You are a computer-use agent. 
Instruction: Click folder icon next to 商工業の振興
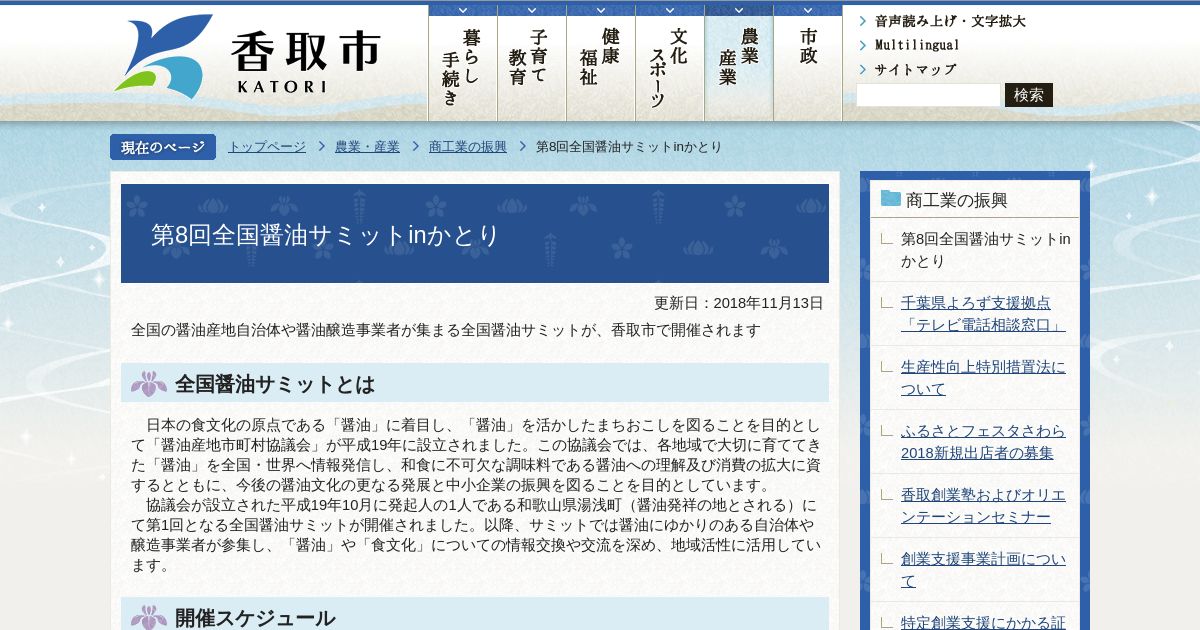(890, 198)
